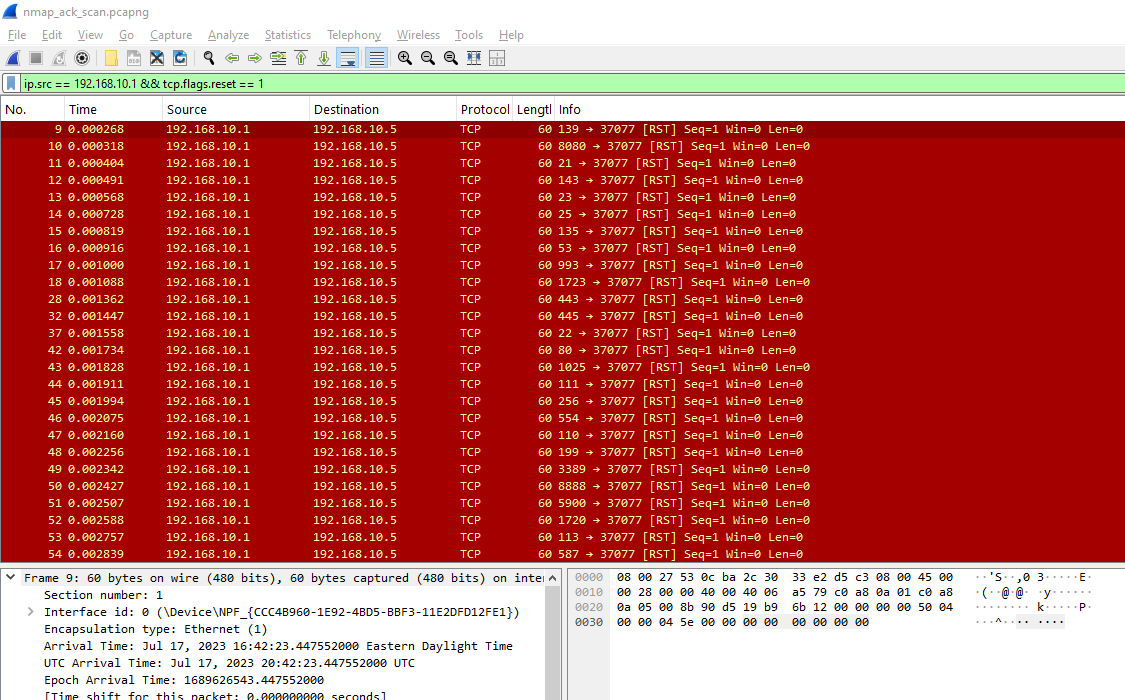The image size is (1125, 700).
Task: Click inside the display filter field
Action: coord(300,85)
